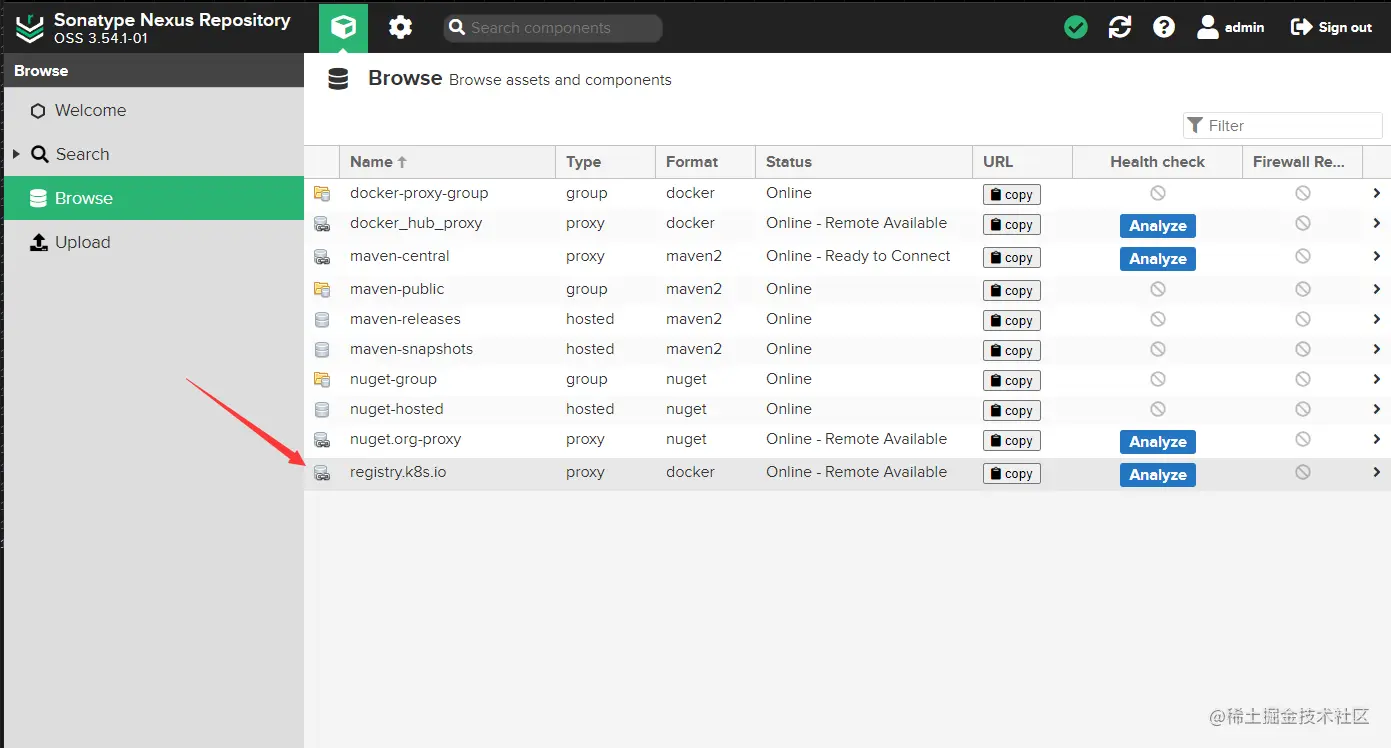Analyze the nuget.org-proxy repository
Screen dimensions: 1391x748
[x=1157, y=442]
